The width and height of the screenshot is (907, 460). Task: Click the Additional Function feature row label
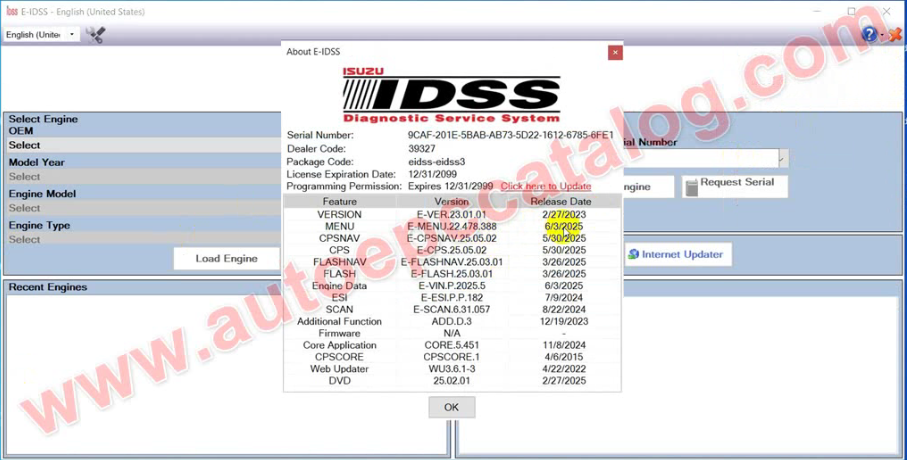[x=340, y=321]
